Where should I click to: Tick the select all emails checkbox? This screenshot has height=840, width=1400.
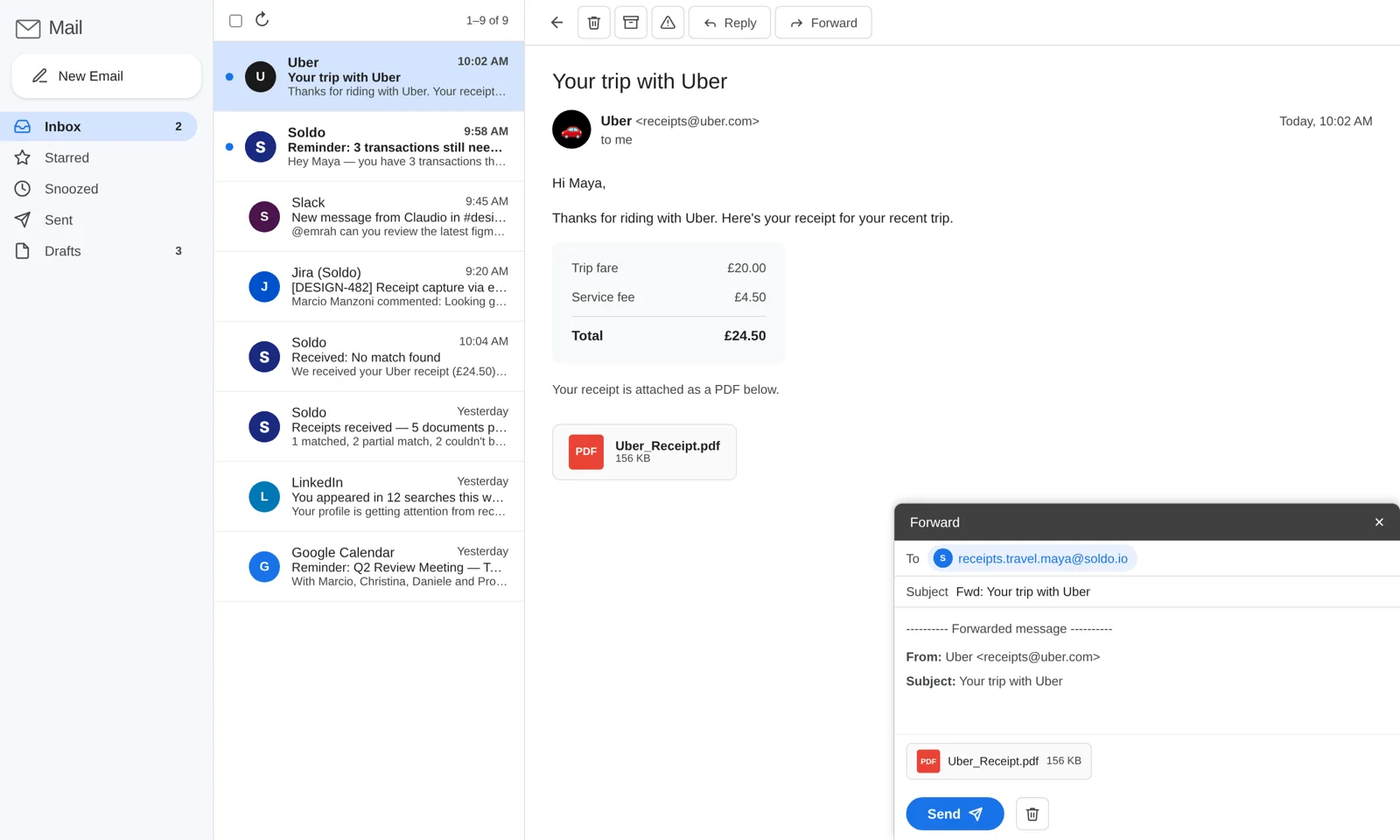[x=235, y=20]
